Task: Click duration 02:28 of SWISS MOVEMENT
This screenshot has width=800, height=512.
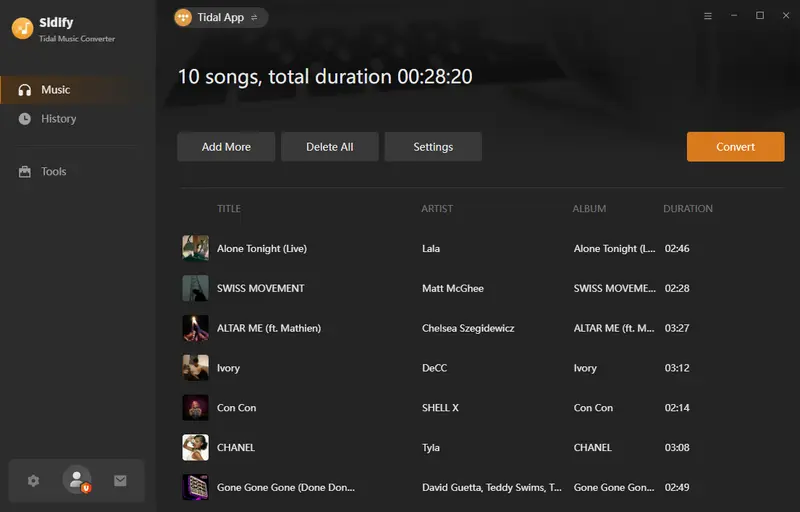Action: (x=677, y=289)
